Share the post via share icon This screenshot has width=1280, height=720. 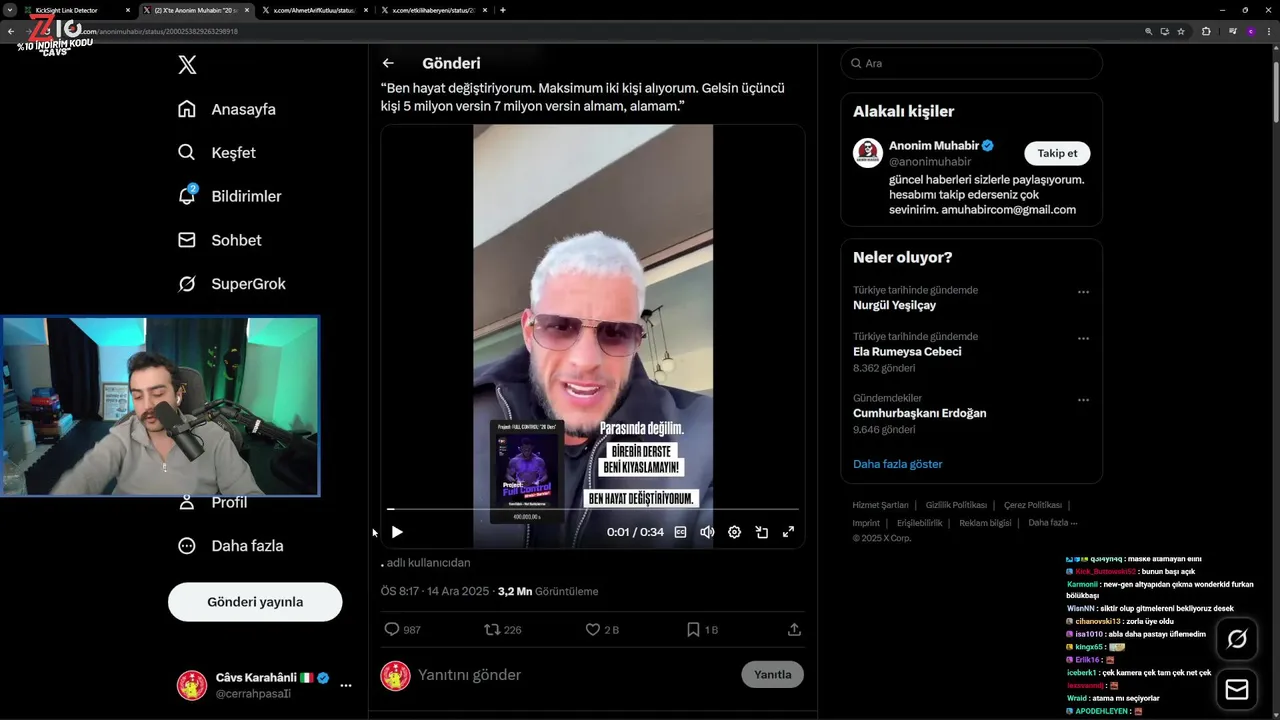[x=794, y=630]
